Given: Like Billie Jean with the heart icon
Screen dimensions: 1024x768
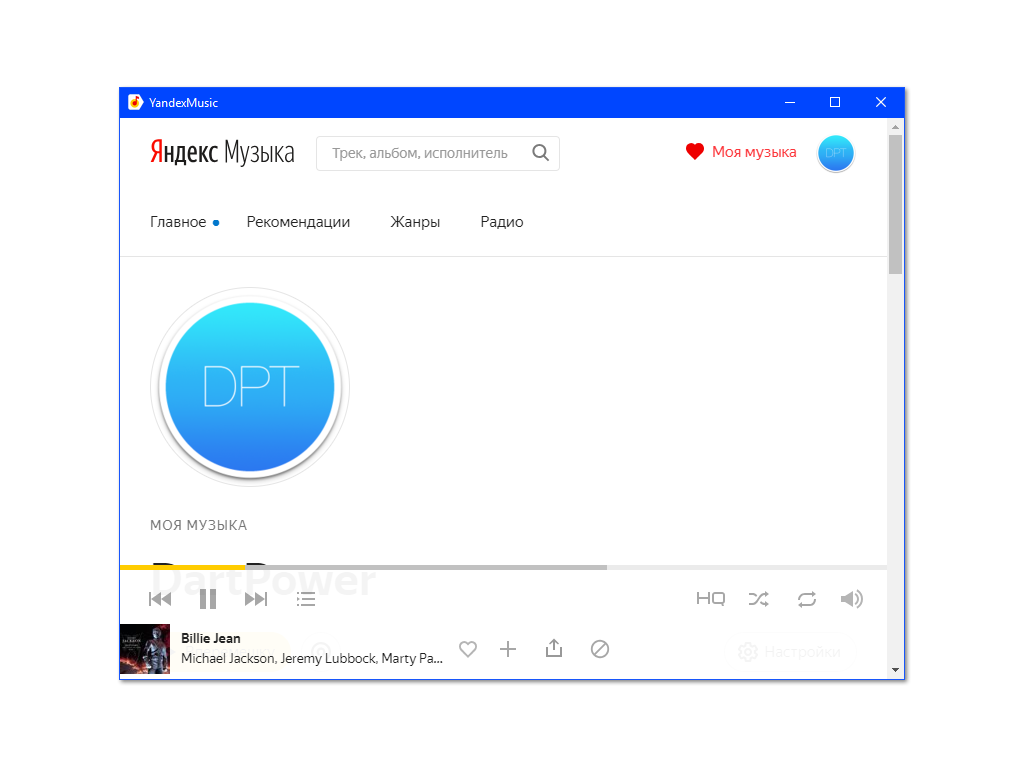Looking at the screenshot, I should coord(468,649).
